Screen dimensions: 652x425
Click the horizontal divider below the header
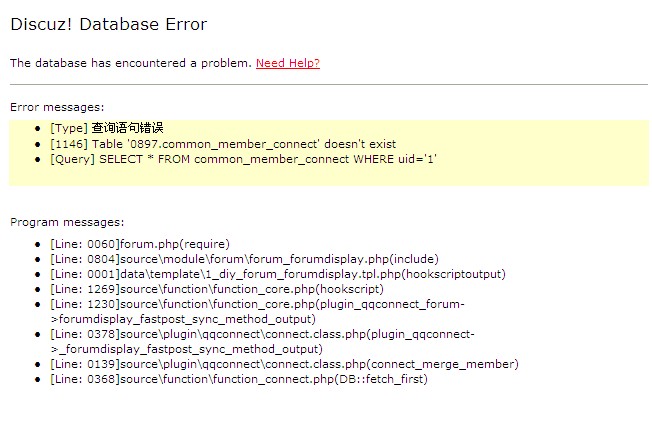coord(329,84)
